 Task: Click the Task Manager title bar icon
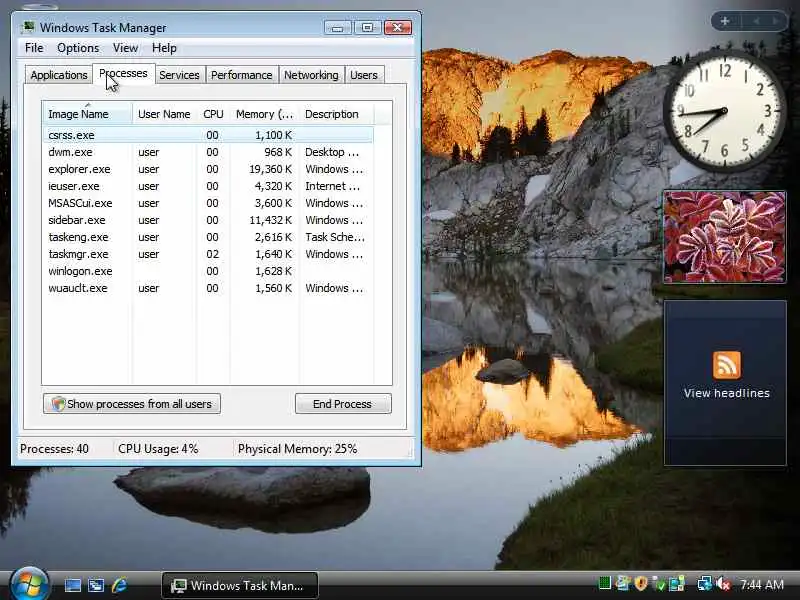[x=29, y=27]
